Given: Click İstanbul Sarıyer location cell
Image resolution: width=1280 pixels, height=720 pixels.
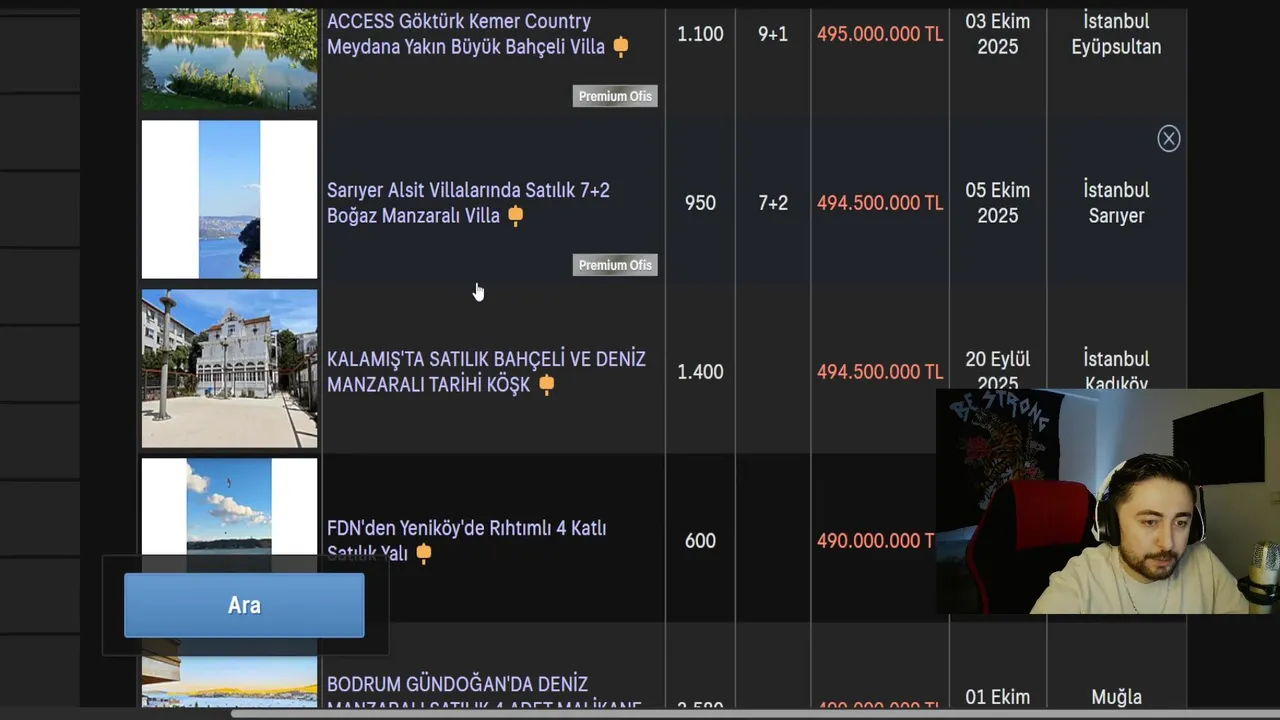Looking at the screenshot, I should [1116, 203].
